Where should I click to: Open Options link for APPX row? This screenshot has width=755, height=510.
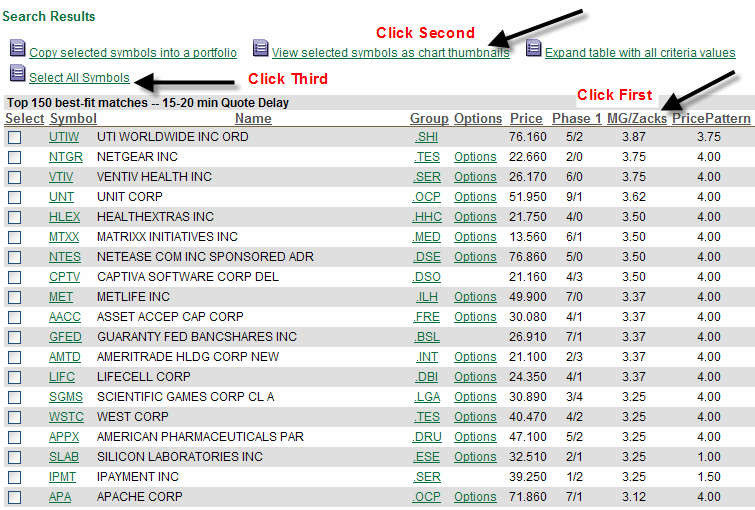[475, 437]
